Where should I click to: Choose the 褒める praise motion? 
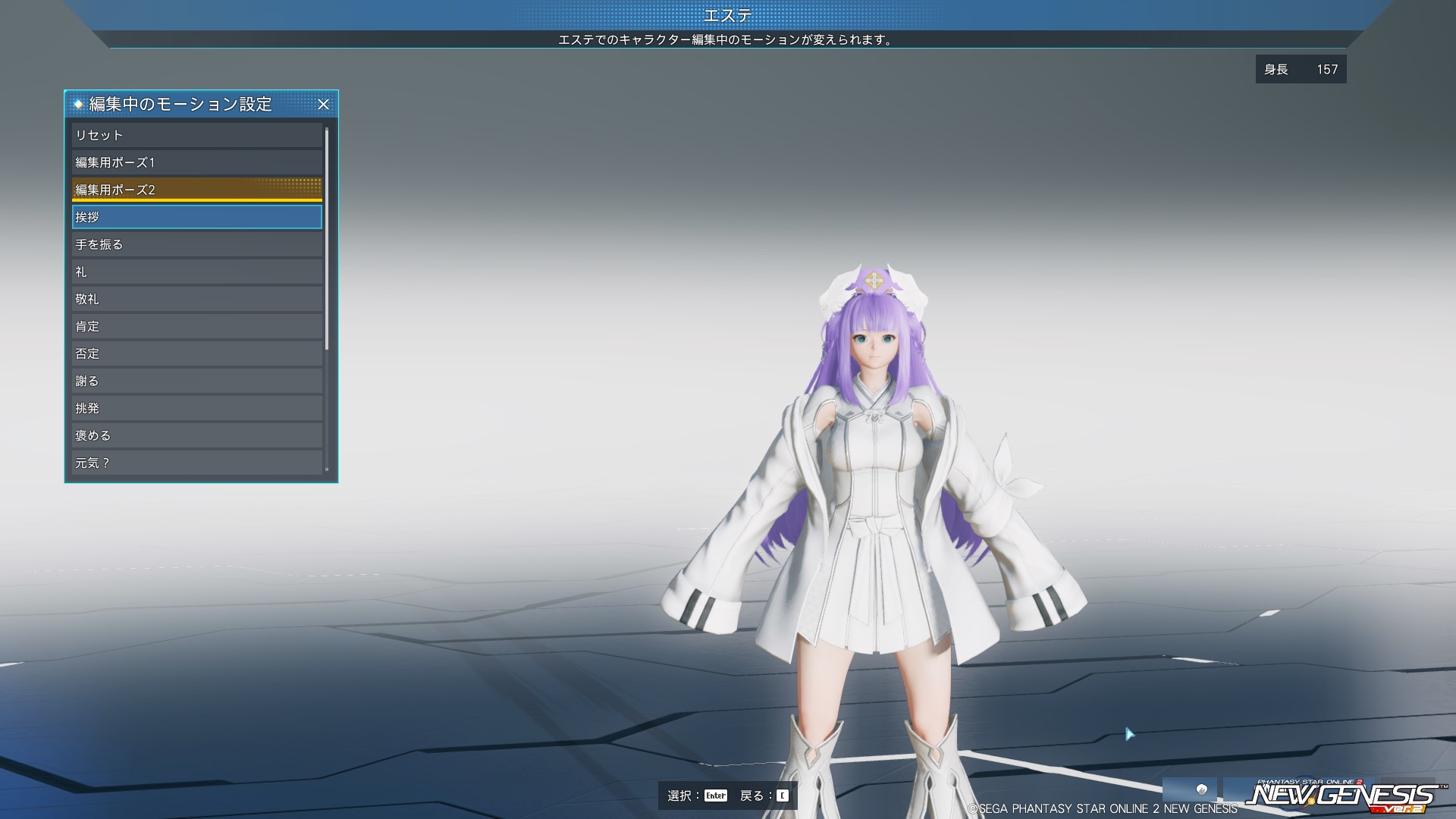[x=197, y=435]
